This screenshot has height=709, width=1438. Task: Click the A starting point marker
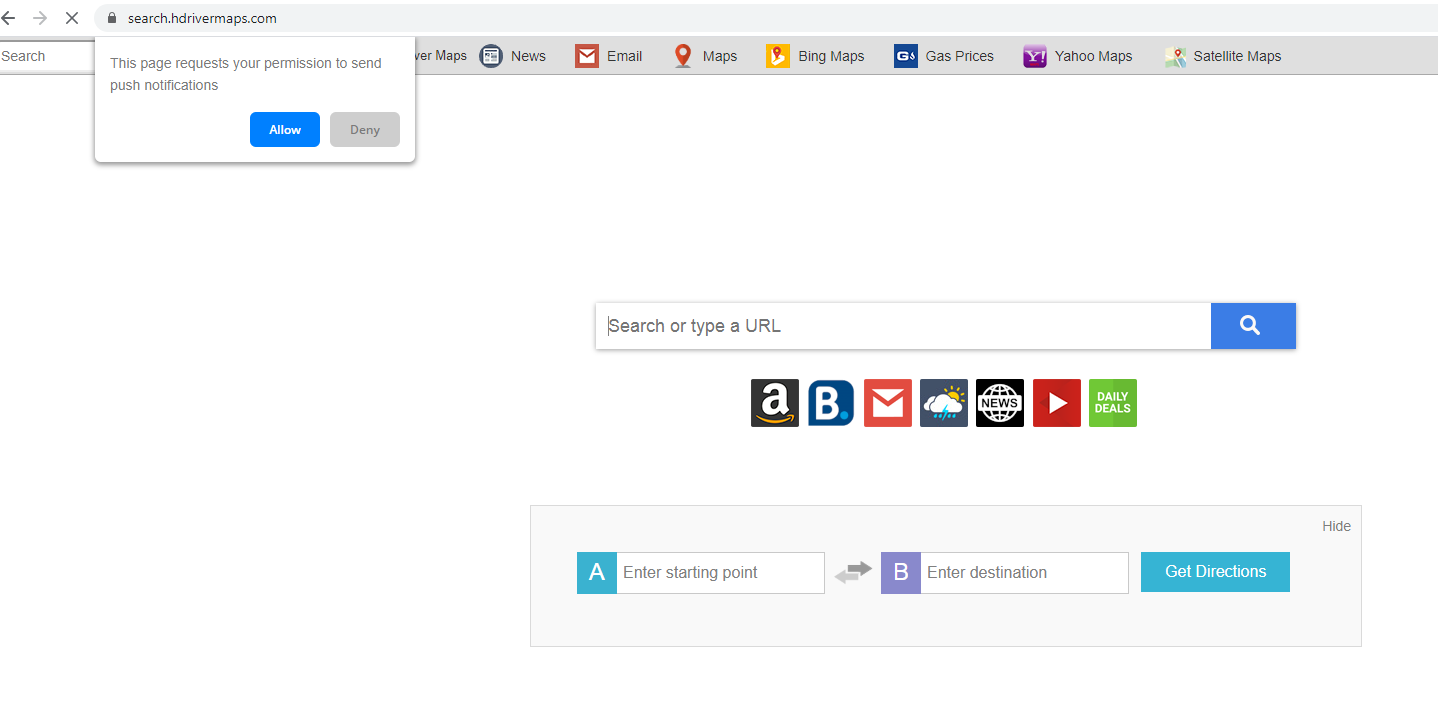coord(597,573)
